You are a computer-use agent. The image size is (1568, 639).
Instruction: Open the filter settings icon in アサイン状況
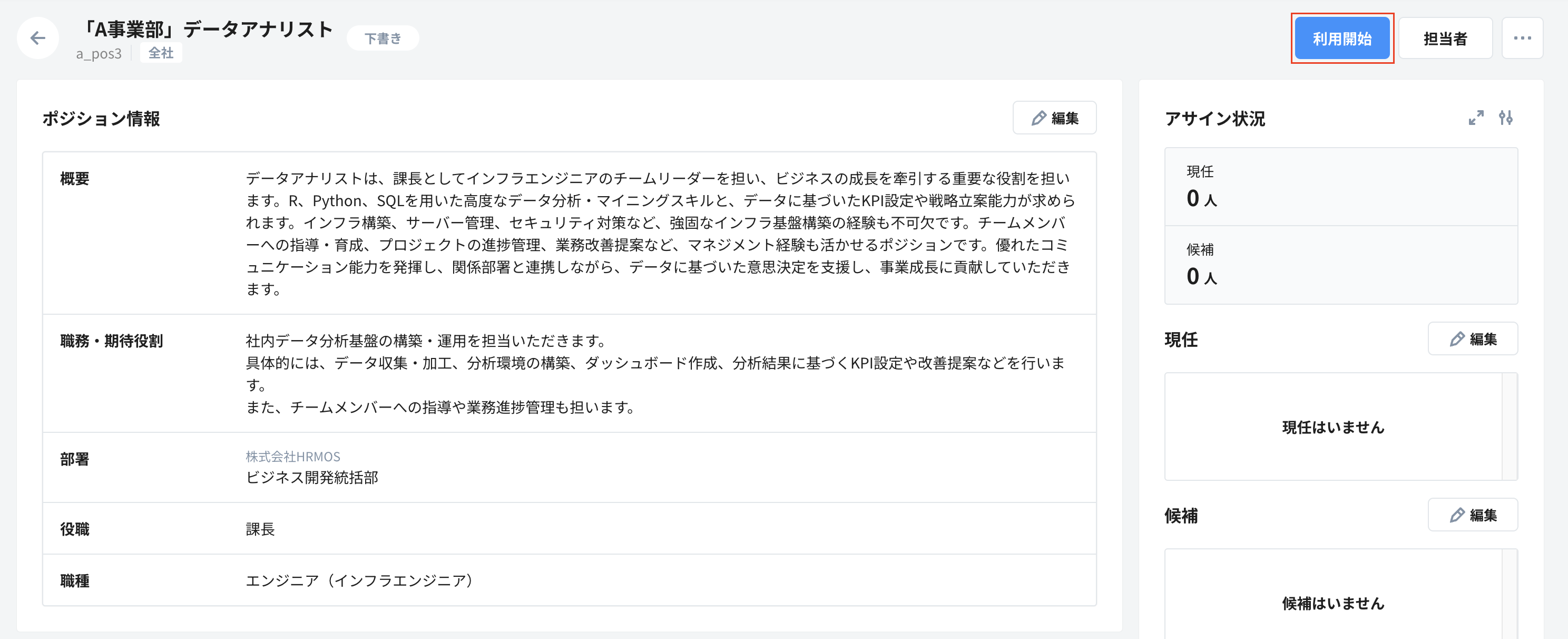pos(1506,119)
